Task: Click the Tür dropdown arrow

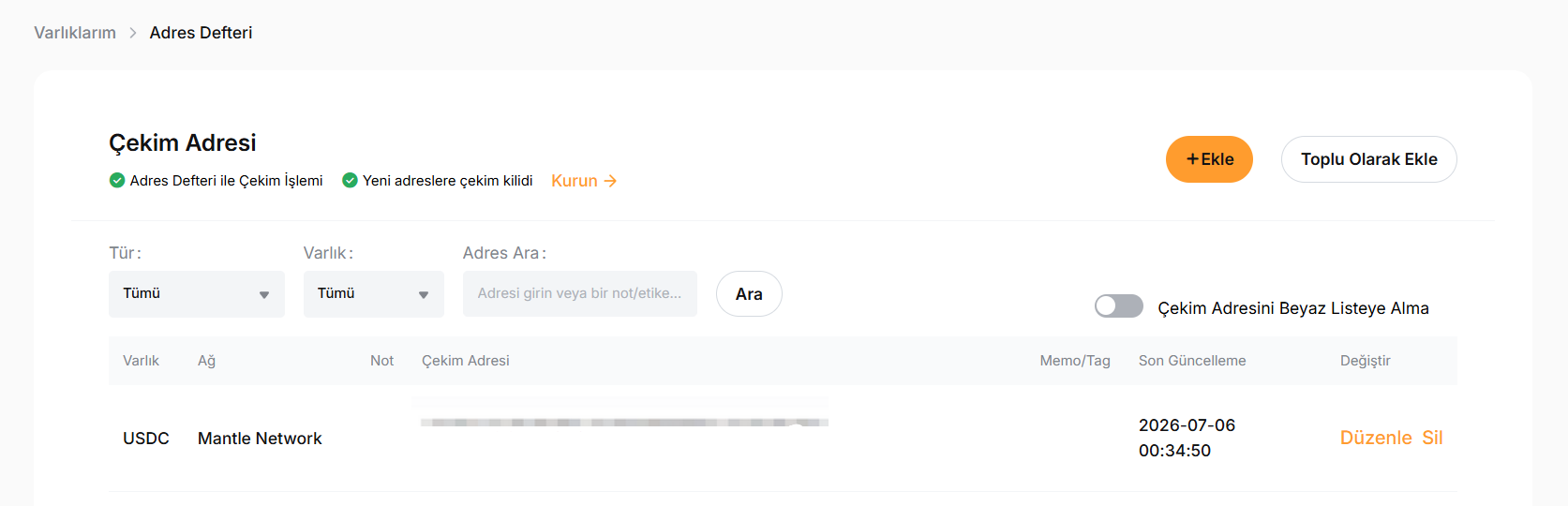Action: tap(264, 294)
